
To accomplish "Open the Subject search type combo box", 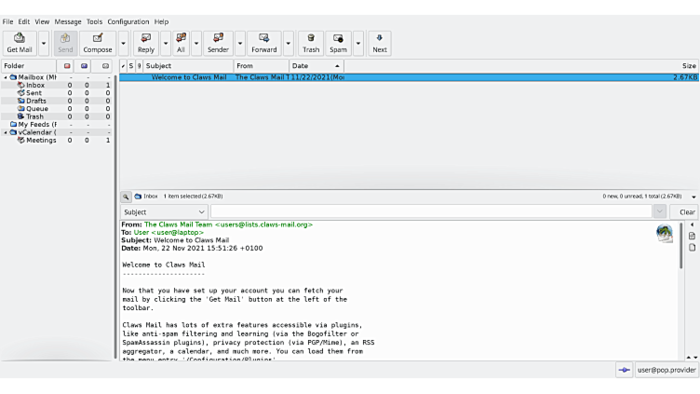I will click(163, 212).
